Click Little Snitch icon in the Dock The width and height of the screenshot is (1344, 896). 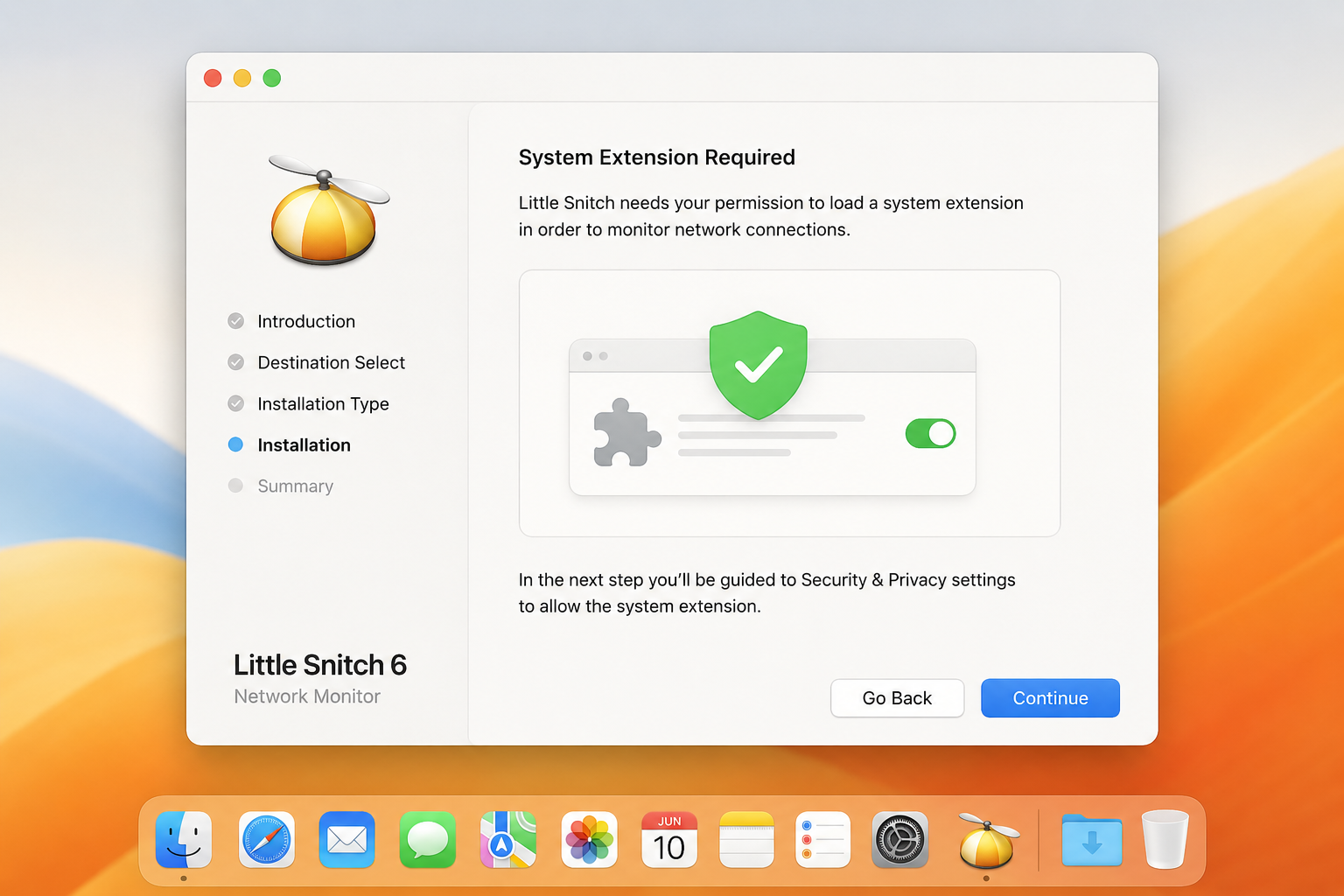pos(987,840)
